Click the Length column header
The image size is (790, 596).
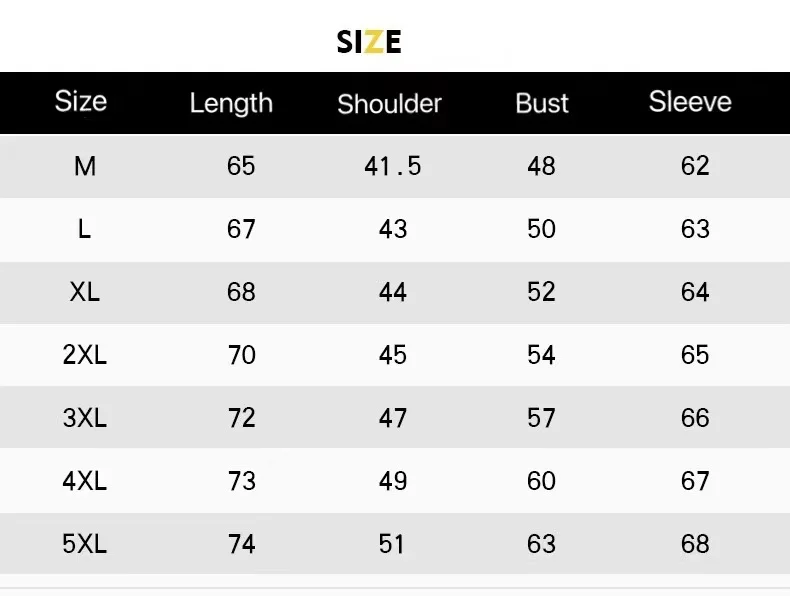coord(231,103)
